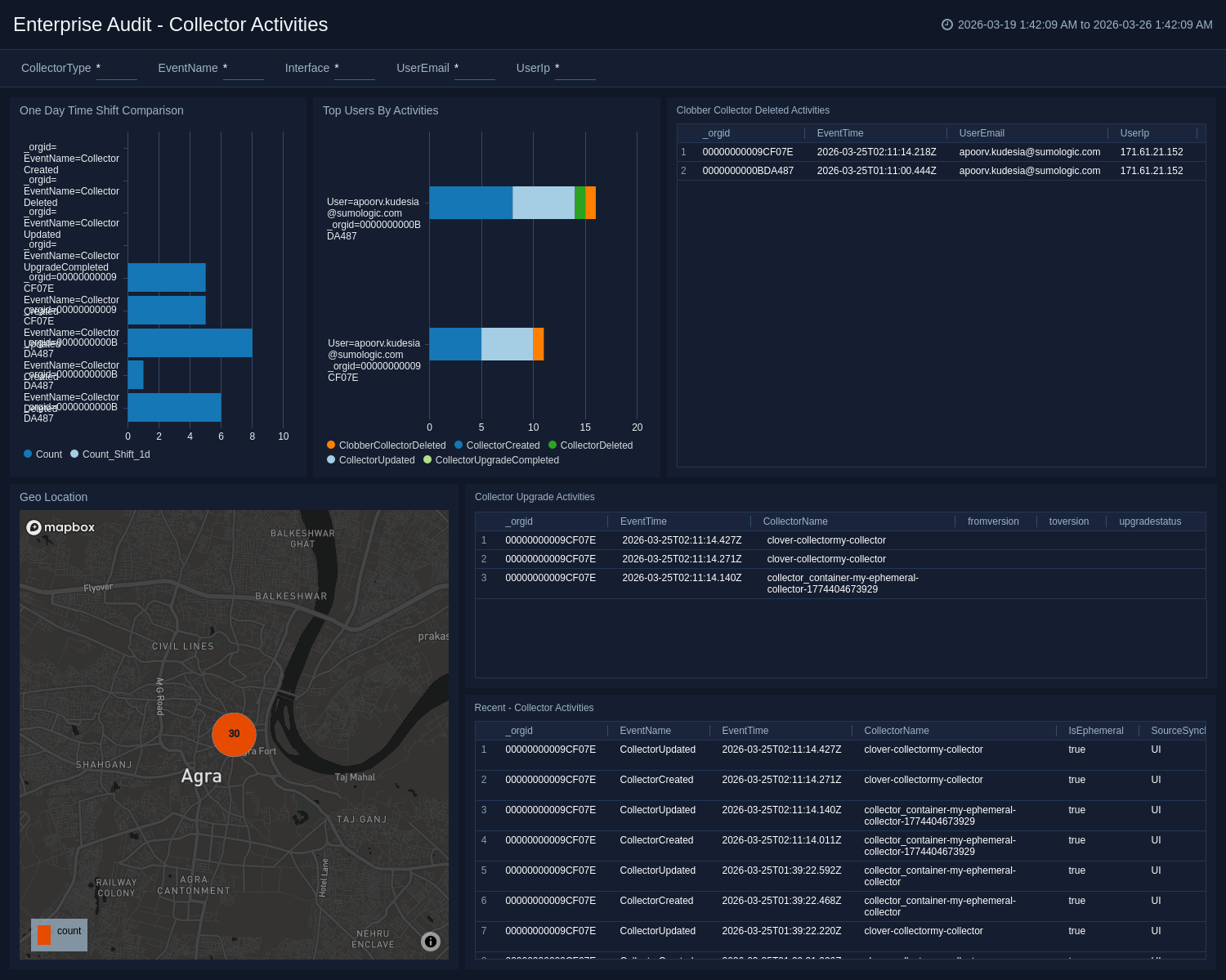This screenshot has width=1226, height=980.
Task: Open the UserEmail filter field
Action: [x=474, y=69]
